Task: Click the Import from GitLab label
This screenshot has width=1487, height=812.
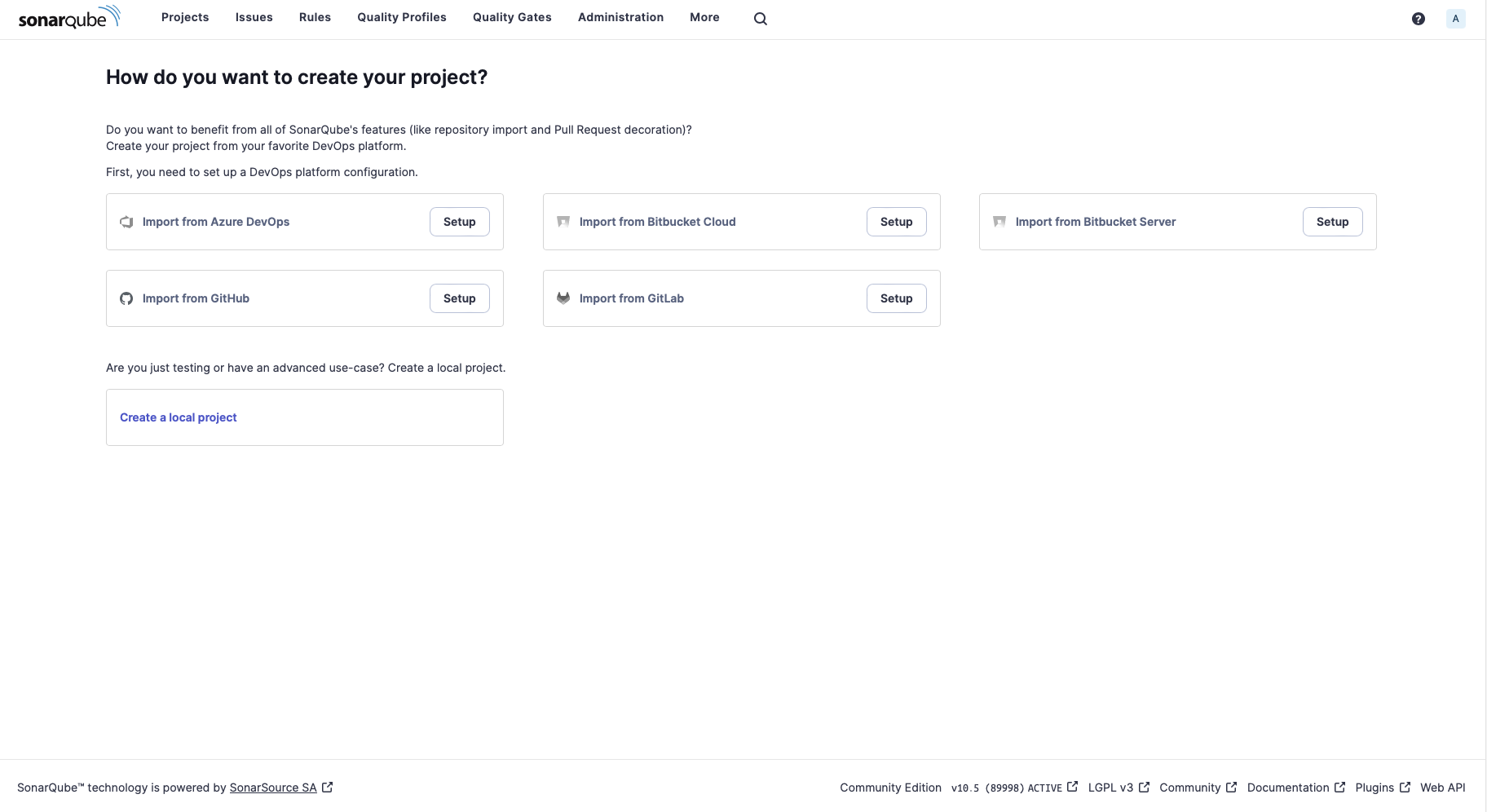Action: [x=632, y=298]
